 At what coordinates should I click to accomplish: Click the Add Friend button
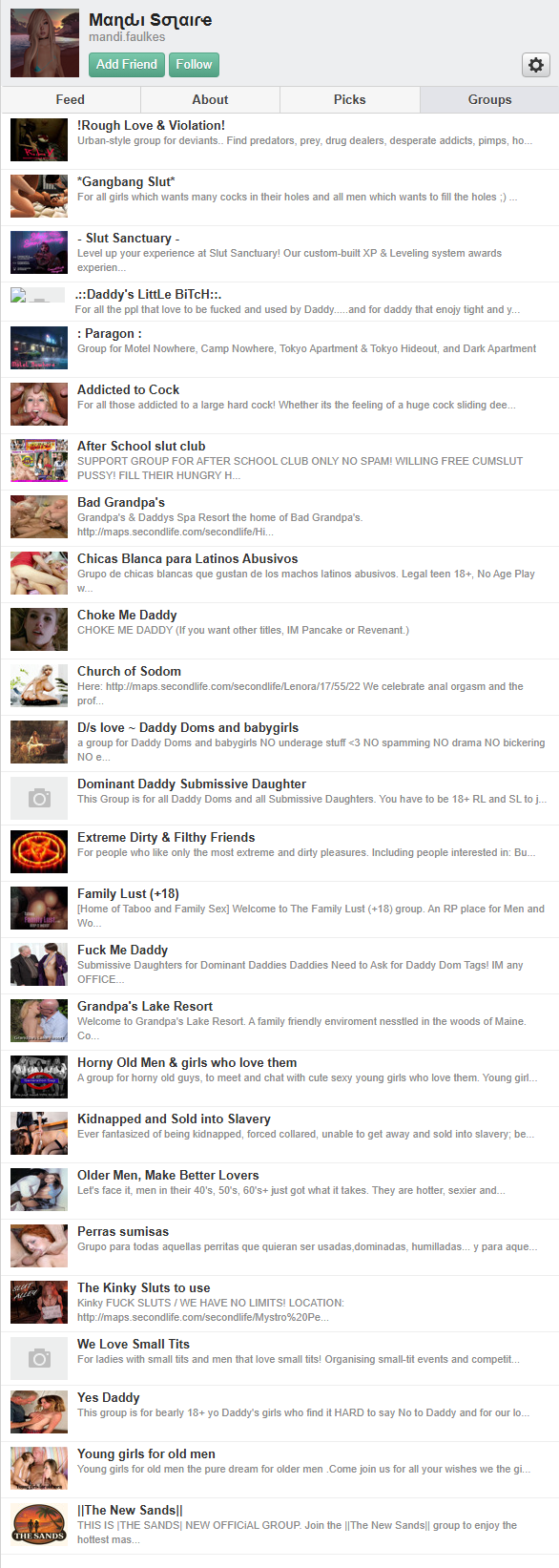[x=126, y=65]
